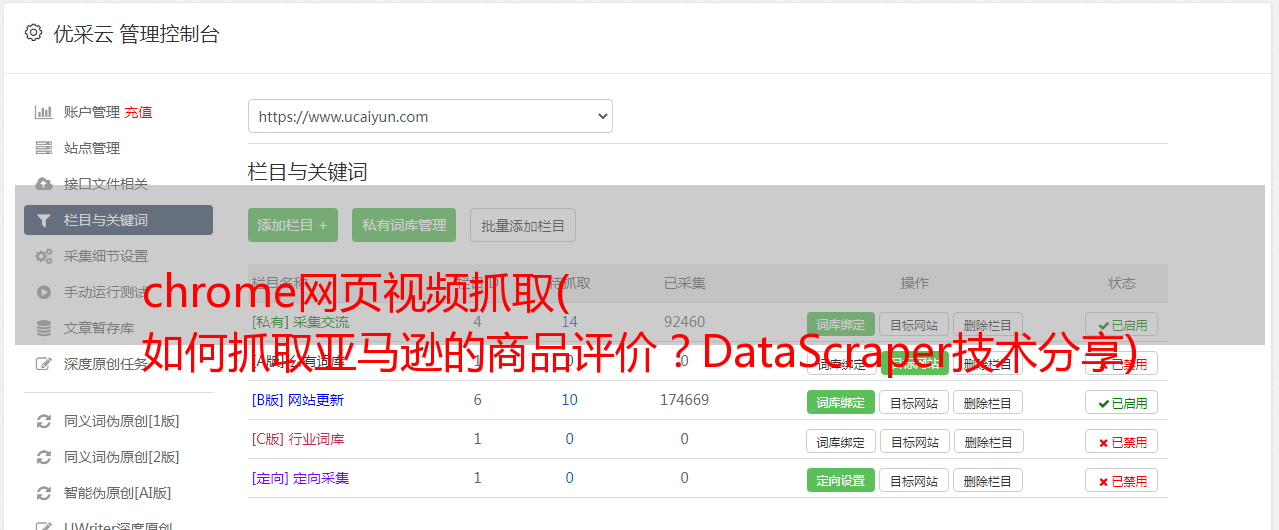Click the refresh icon beside 智能伪原创[AI版]
This screenshot has height=530, width=1279.
(43, 493)
